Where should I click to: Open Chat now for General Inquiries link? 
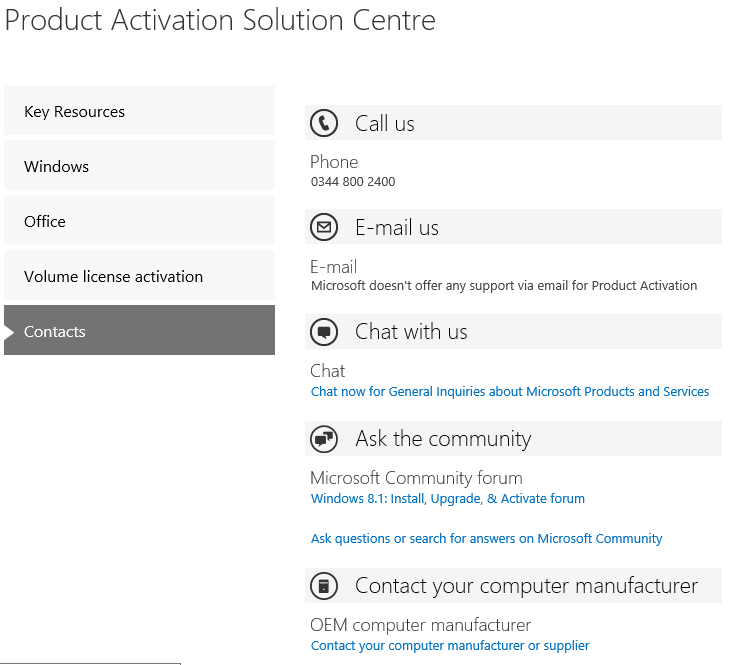(510, 391)
